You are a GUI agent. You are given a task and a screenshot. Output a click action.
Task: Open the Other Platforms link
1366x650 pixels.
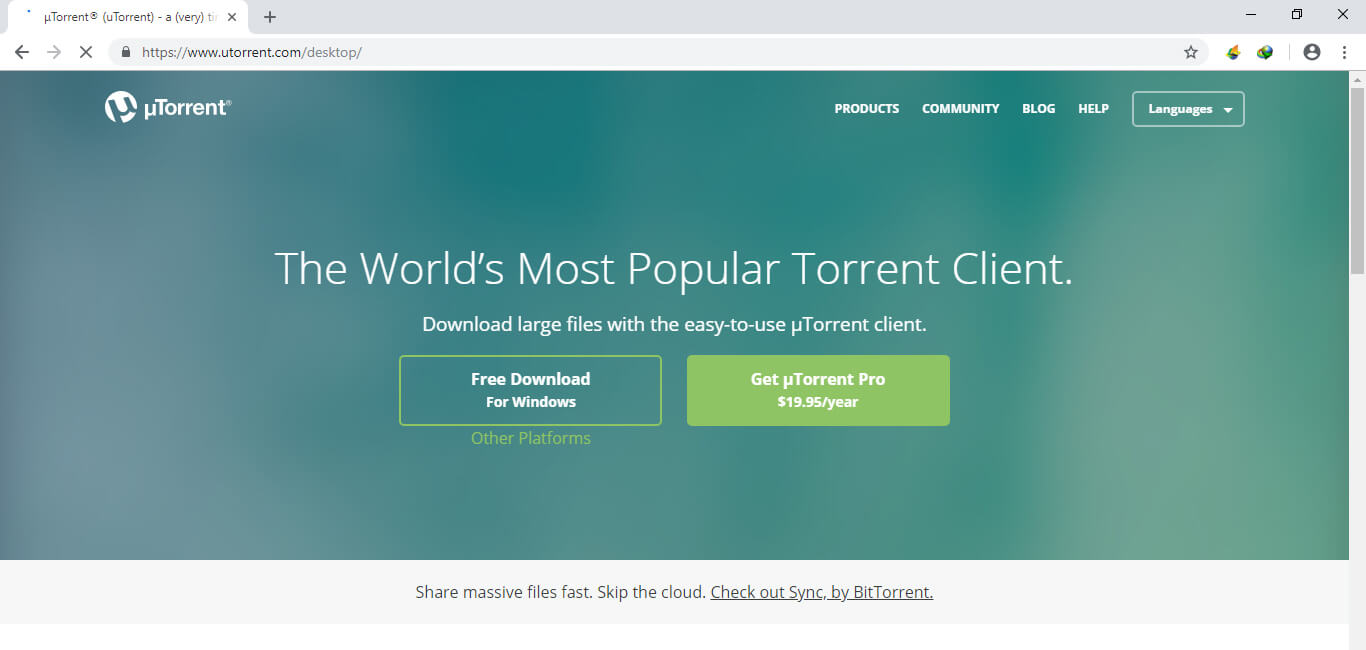531,438
